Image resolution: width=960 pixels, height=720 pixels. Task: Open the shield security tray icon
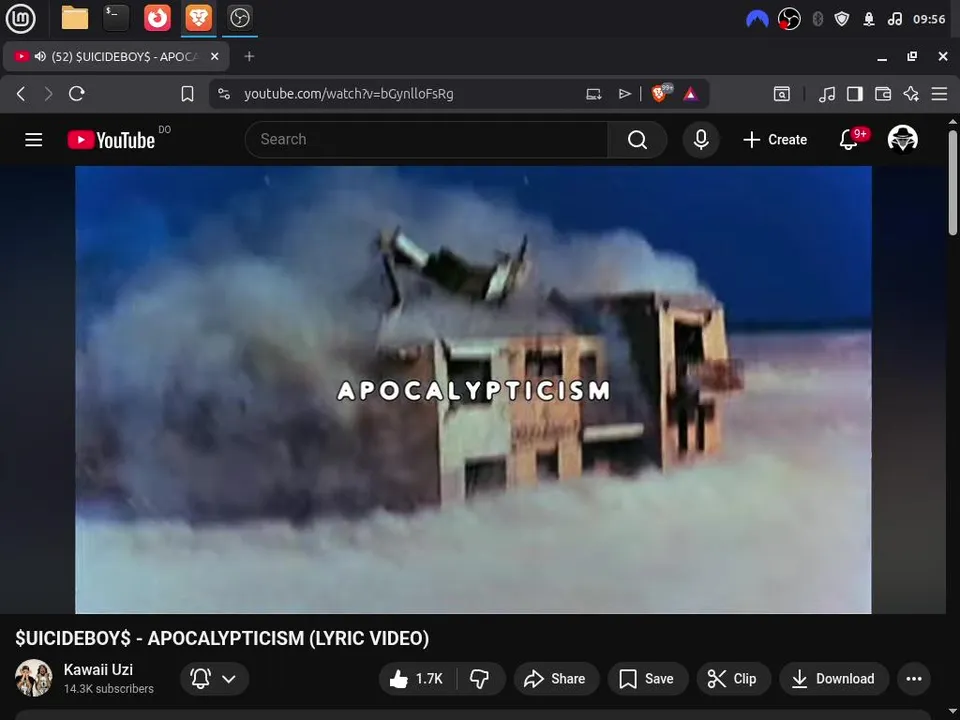click(x=842, y=20)
